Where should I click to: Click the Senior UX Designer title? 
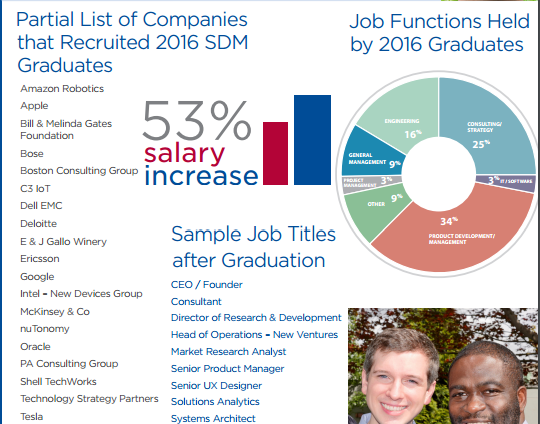(x=216, y=385)
